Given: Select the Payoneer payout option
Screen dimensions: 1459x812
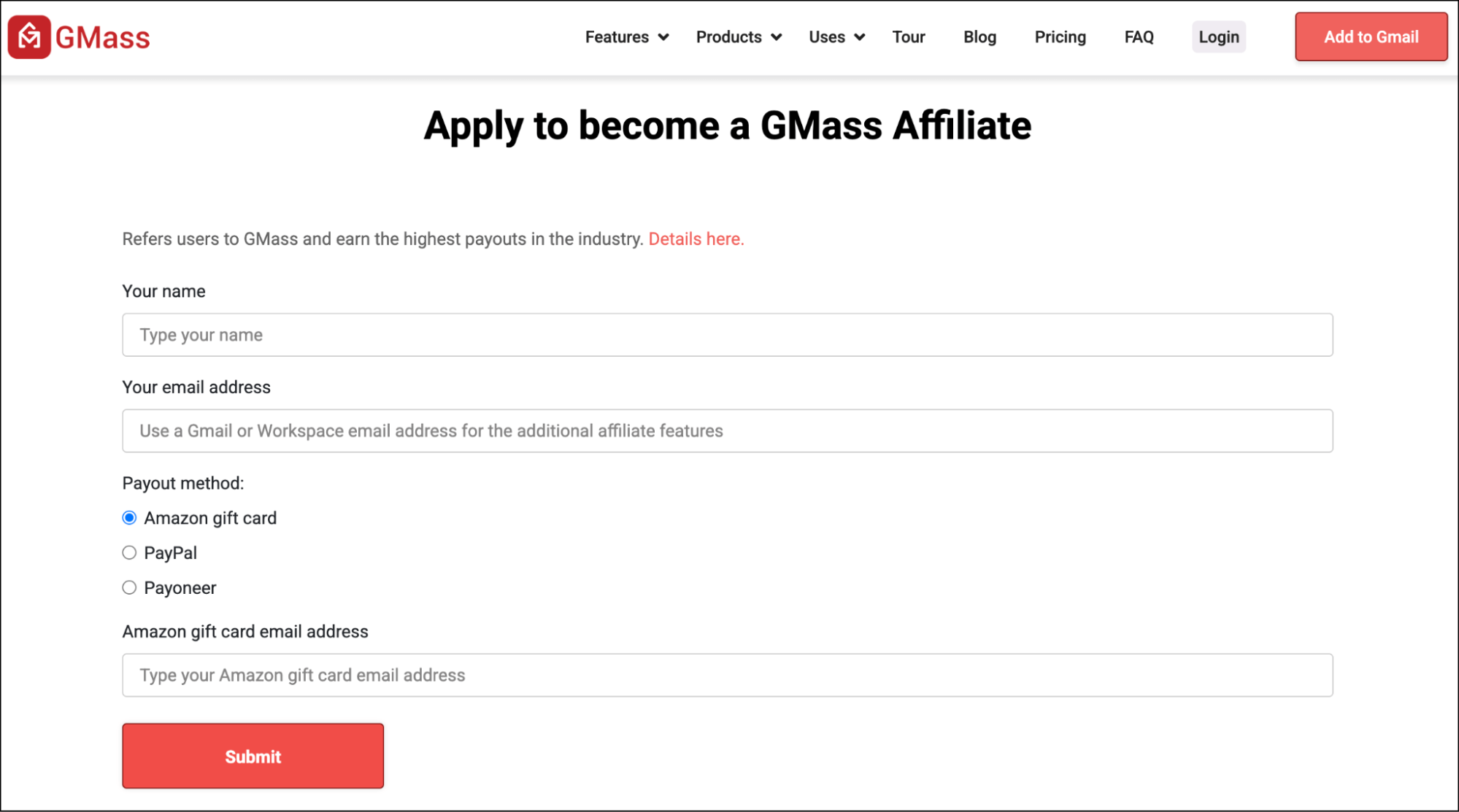Looking at the screenshot, I should click(x=129, y=587).
